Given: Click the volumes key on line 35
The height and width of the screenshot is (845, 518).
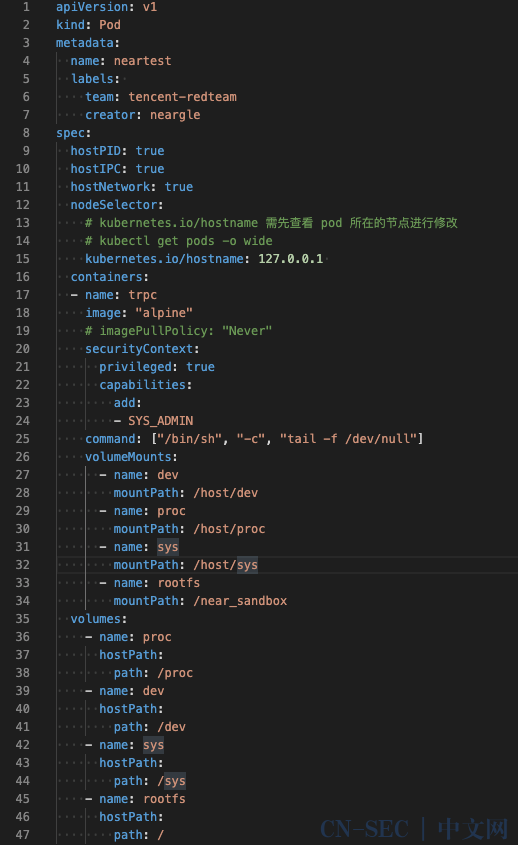Looking at the screenshot, I should 96,619.
